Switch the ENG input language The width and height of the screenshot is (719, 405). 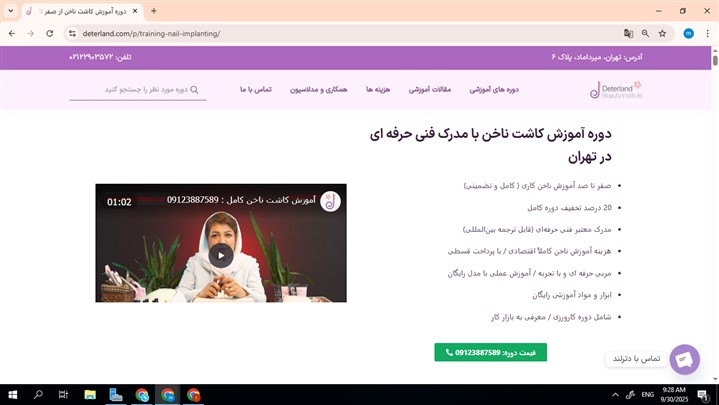647,395
